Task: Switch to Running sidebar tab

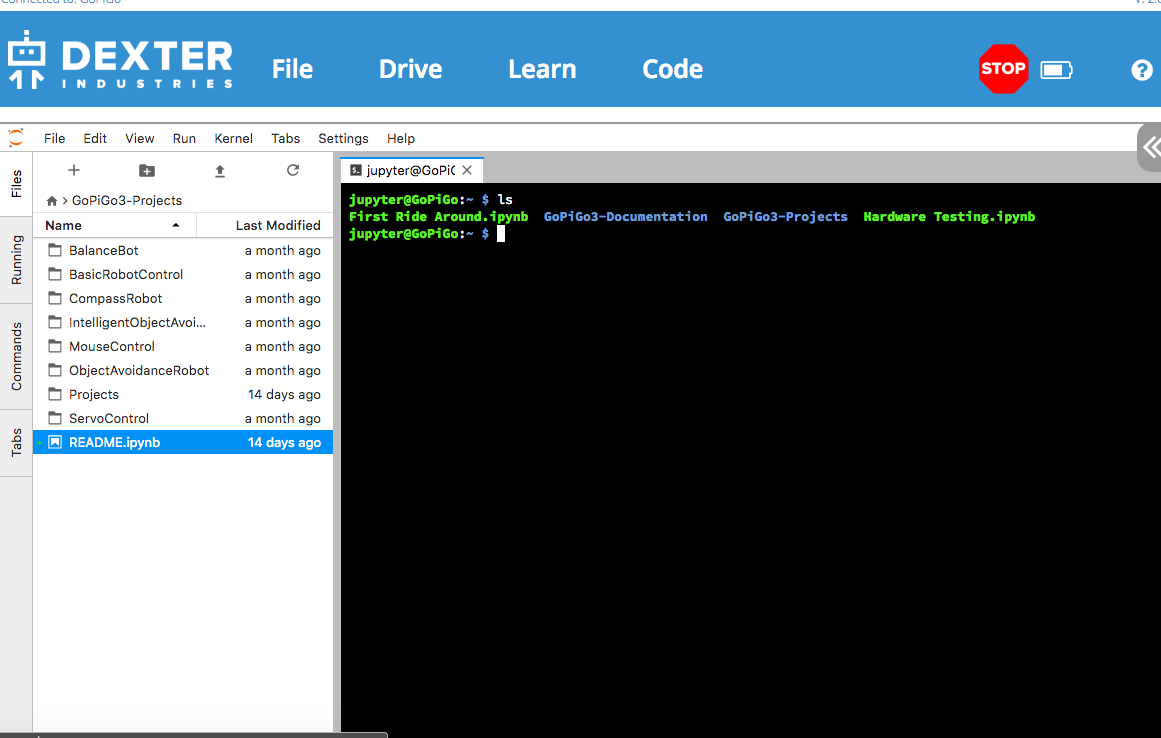Action: click(x=16, y=260)
